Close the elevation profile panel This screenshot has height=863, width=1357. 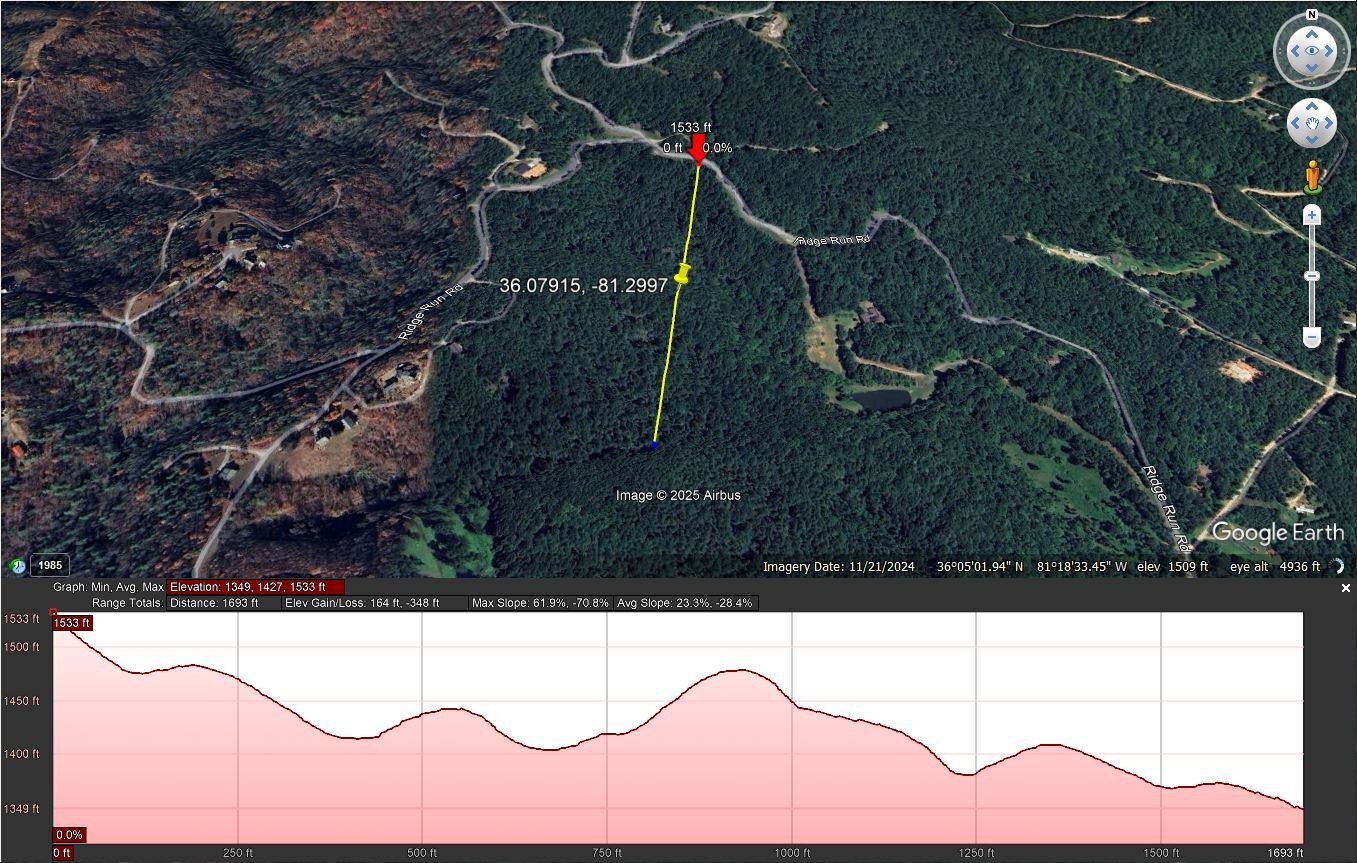(x=1345, y=589)
